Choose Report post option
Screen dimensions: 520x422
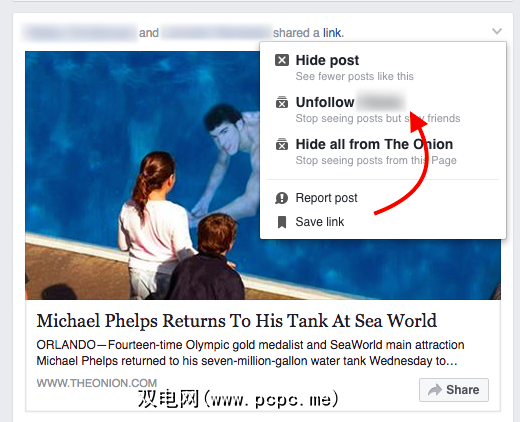[383, 198]
